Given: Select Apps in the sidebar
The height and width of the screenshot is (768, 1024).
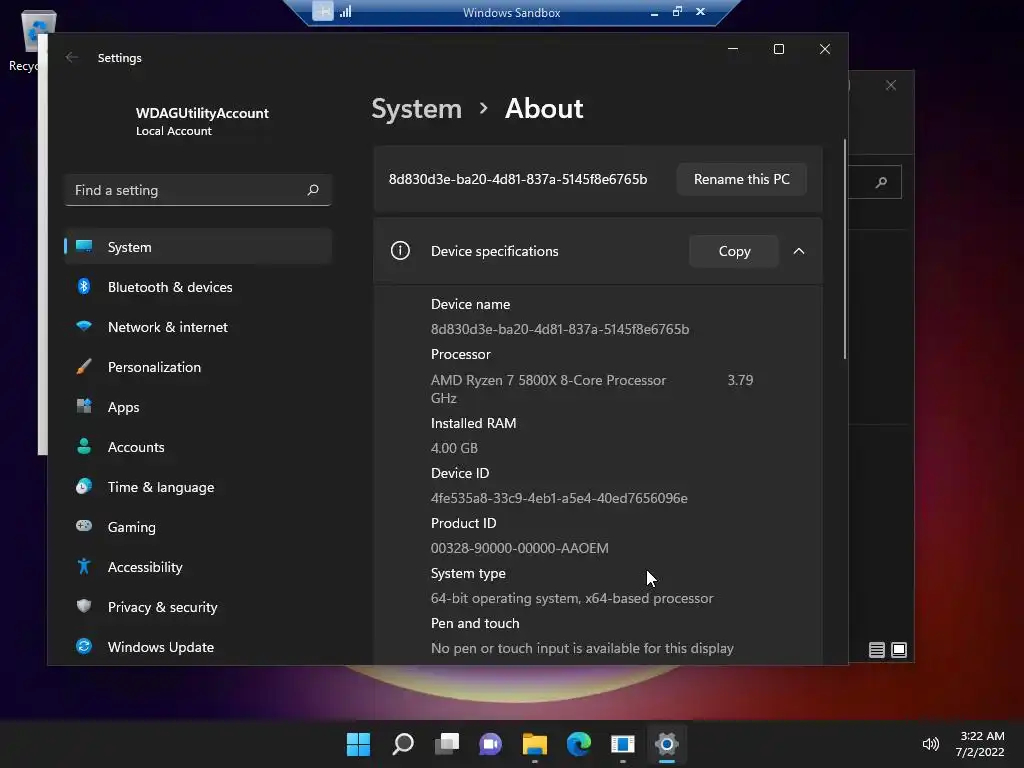Looking at the screenshot, I should (198, 407).
